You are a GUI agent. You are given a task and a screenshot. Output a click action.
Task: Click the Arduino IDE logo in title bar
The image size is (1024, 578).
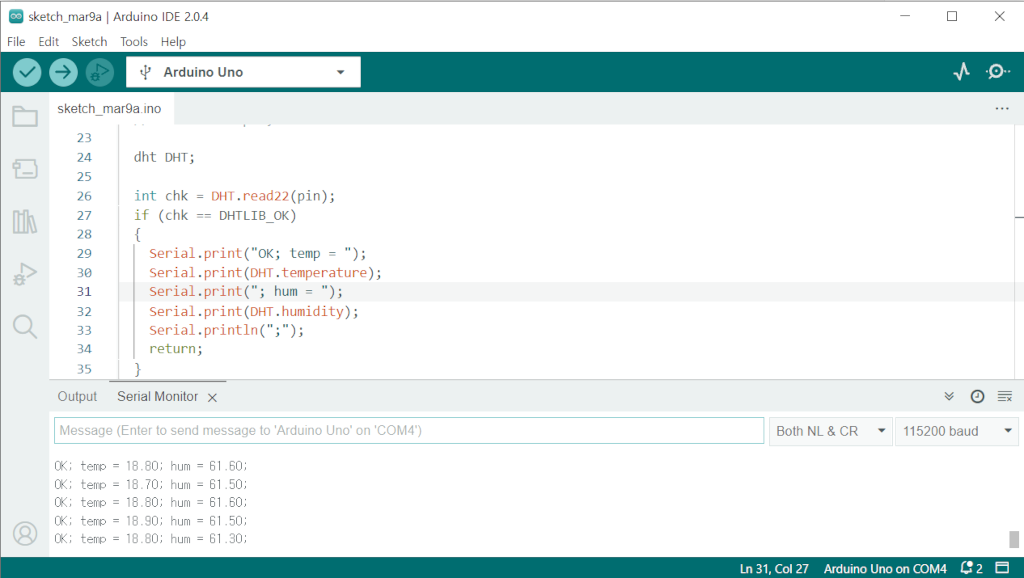[16, 16]
